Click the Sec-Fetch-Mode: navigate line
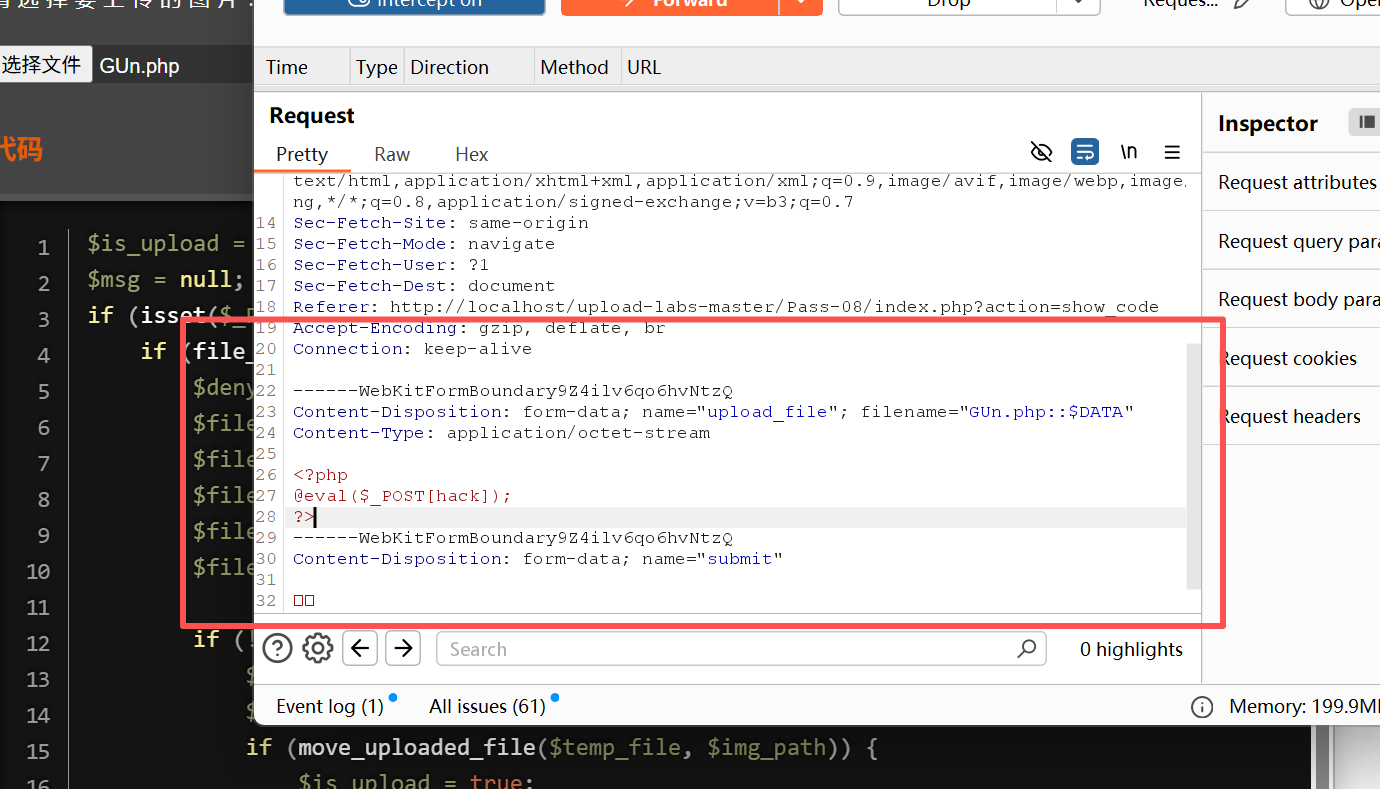This screenshot has width=1380, height=789. (424, 244)
